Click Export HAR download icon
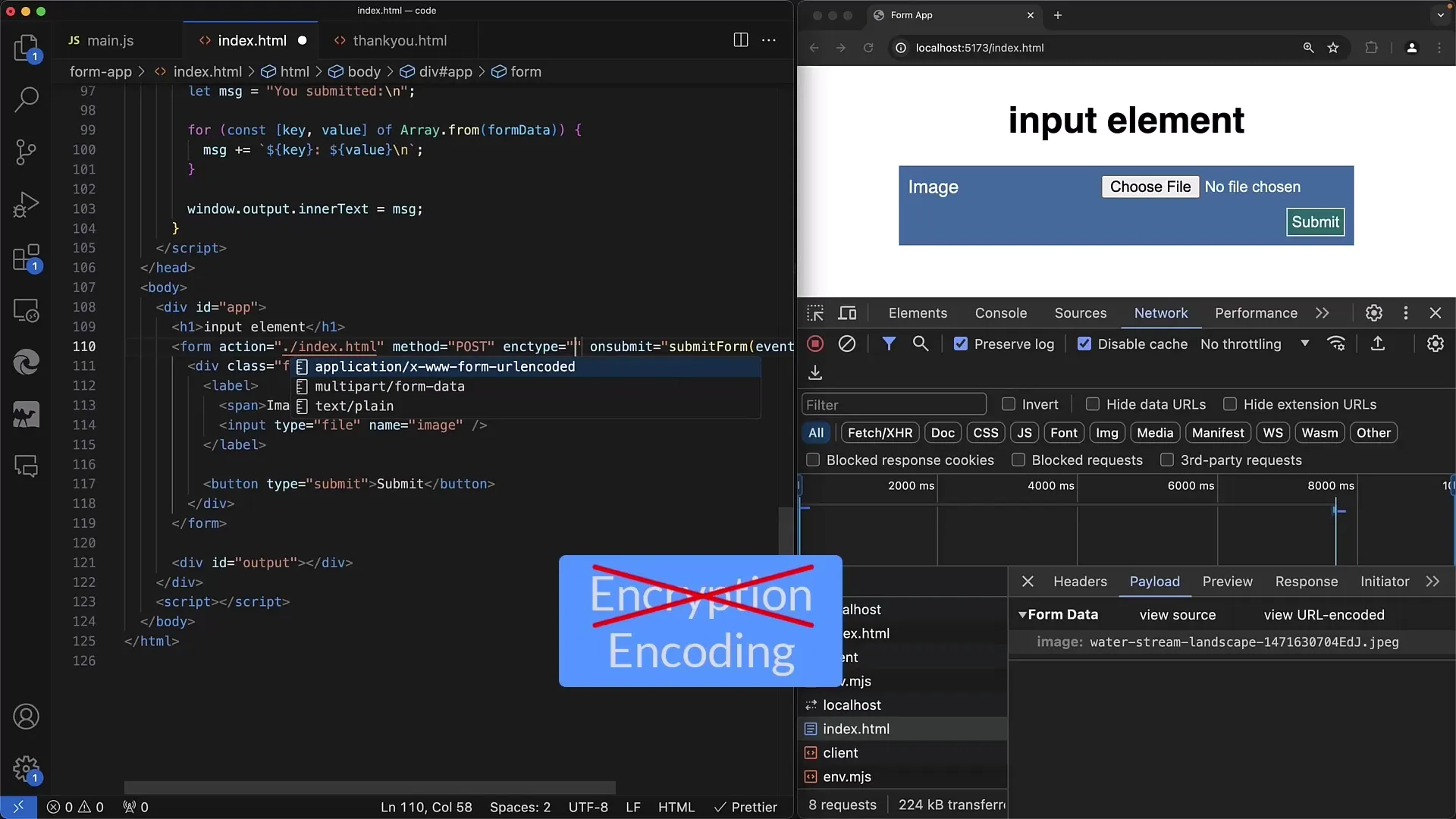The image size is (1456, 819). (x=815, y=372)
